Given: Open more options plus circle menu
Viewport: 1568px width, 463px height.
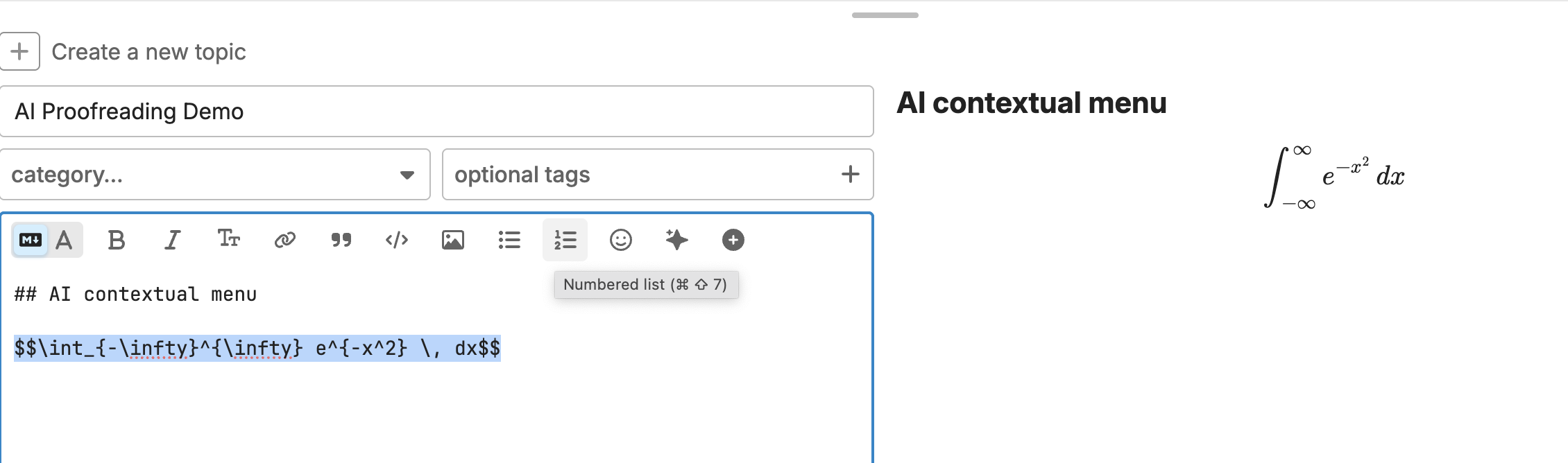Looking at the screenshot, I should tap(733, 240).
